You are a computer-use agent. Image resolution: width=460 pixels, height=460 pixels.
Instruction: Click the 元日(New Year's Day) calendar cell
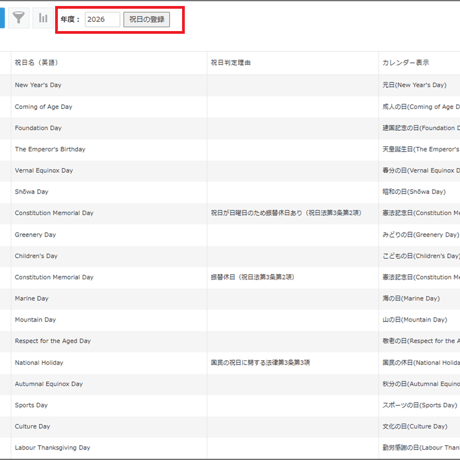pyautogui.click(x=419, y=85)
